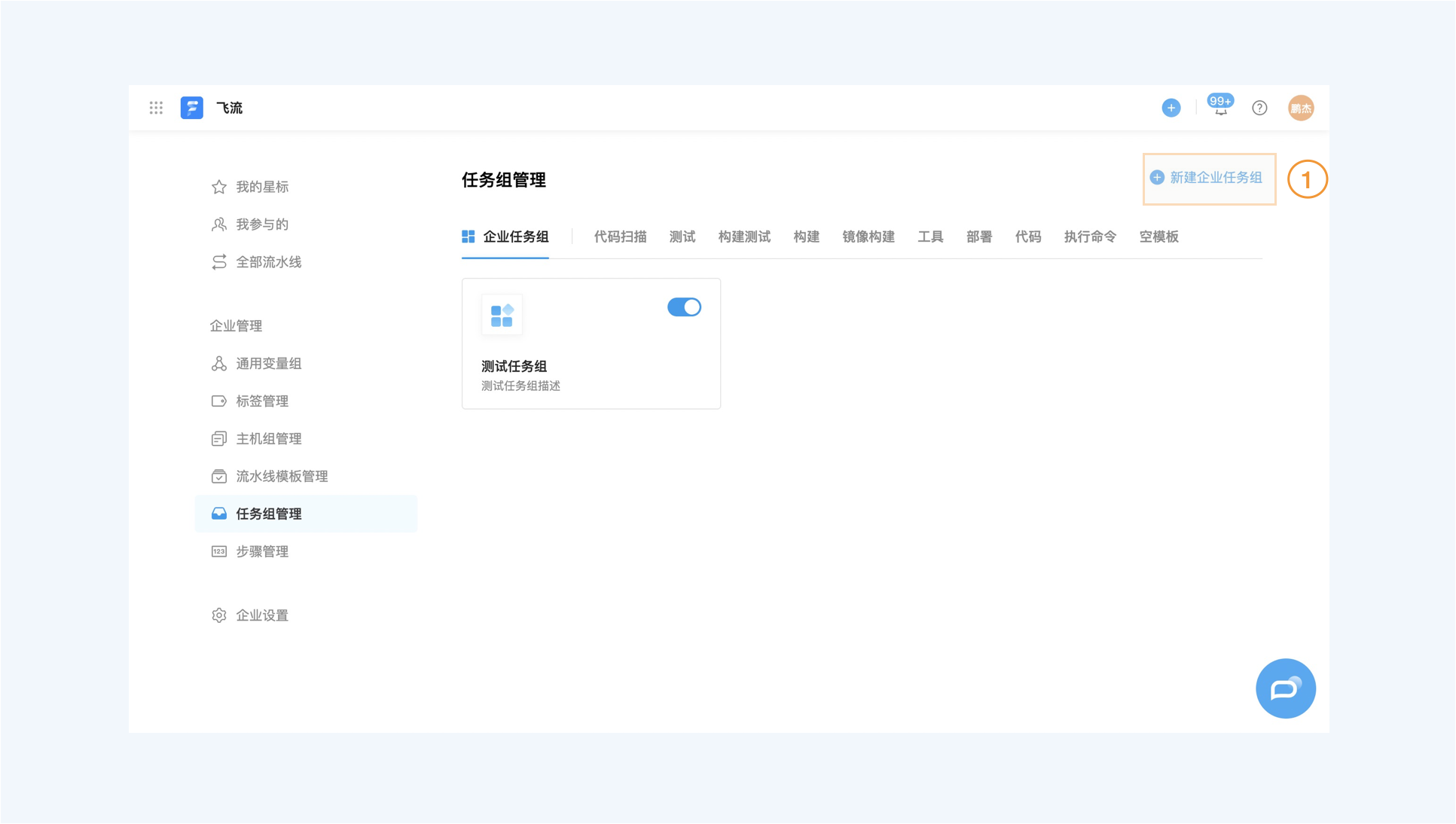Screen dimensions: 1456x824
Task: Open the chat support bubble icon
Action: (x=1286, y=688)
